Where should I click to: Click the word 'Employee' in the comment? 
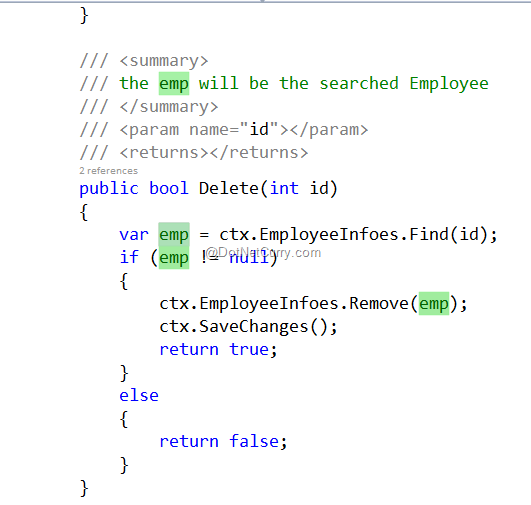point(449,84)
